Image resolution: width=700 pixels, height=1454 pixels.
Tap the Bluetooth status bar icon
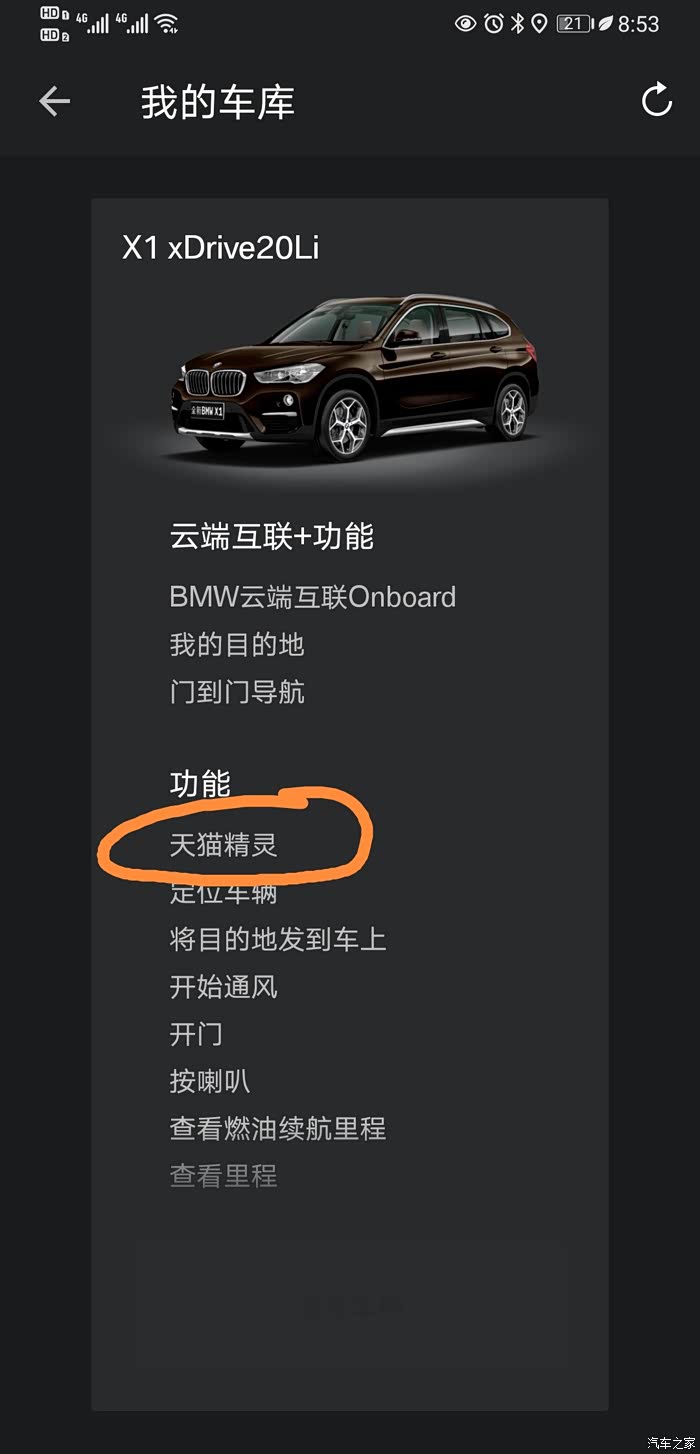click(x=517, y=23)
